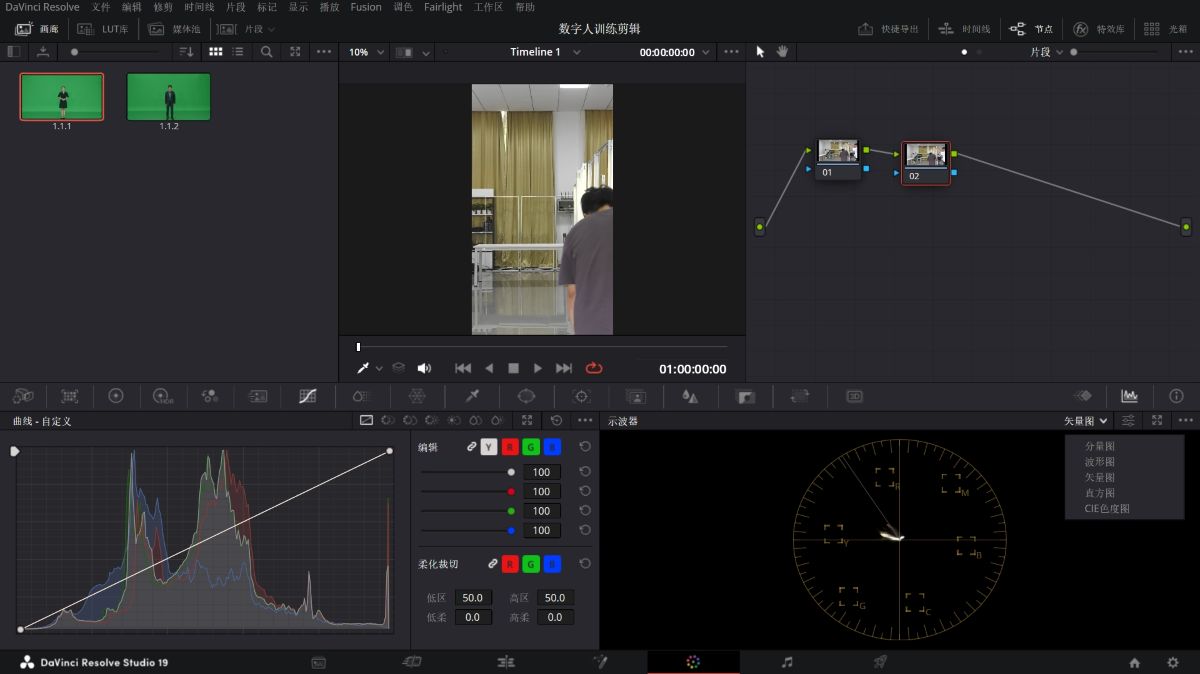Viewport: 1200px width, 674px height.
Task: Toggle the Y luminance channel button
Action: [x=489, y=447]
